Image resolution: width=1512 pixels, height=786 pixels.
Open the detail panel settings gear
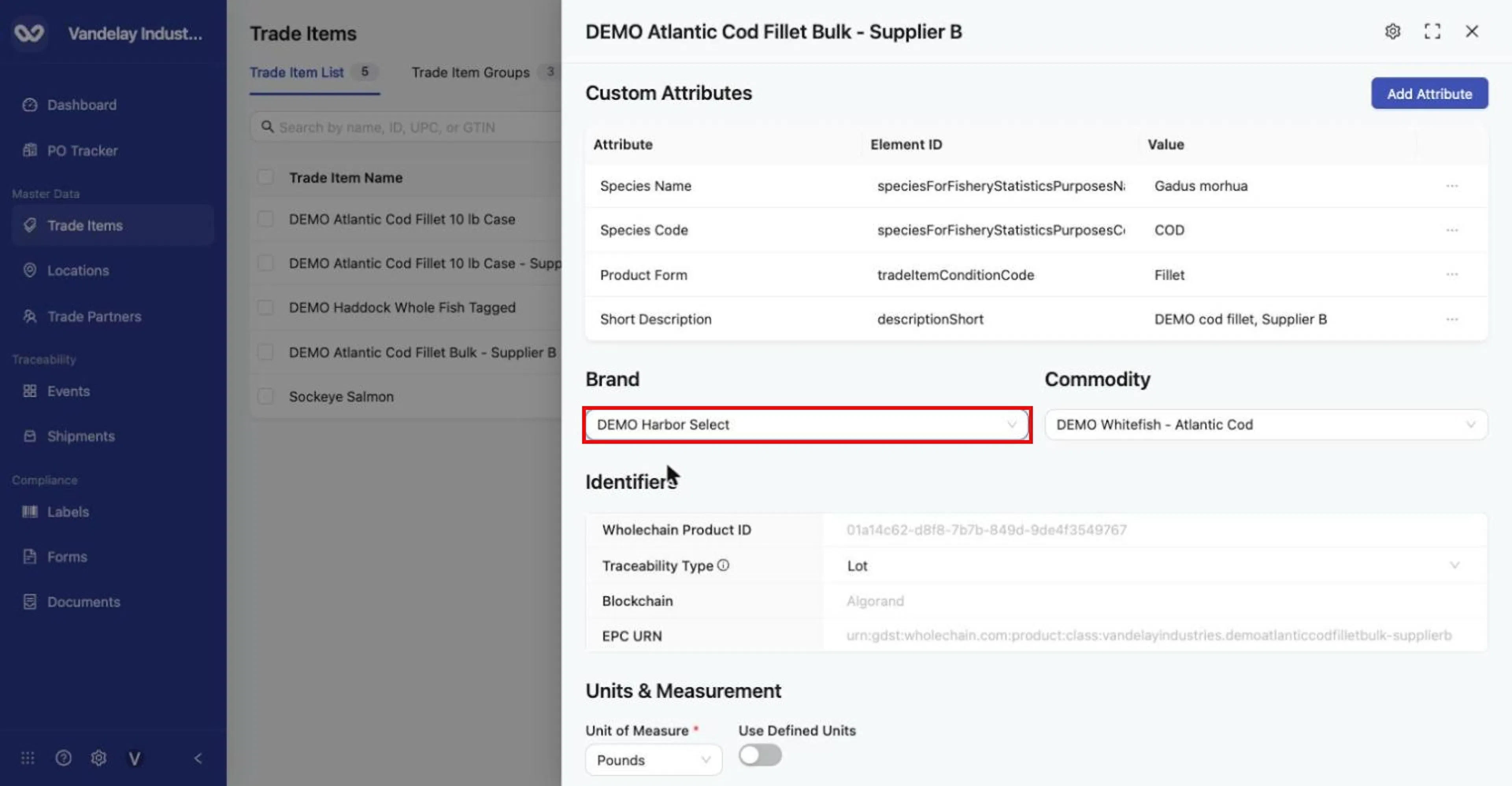pos(1392,31)
